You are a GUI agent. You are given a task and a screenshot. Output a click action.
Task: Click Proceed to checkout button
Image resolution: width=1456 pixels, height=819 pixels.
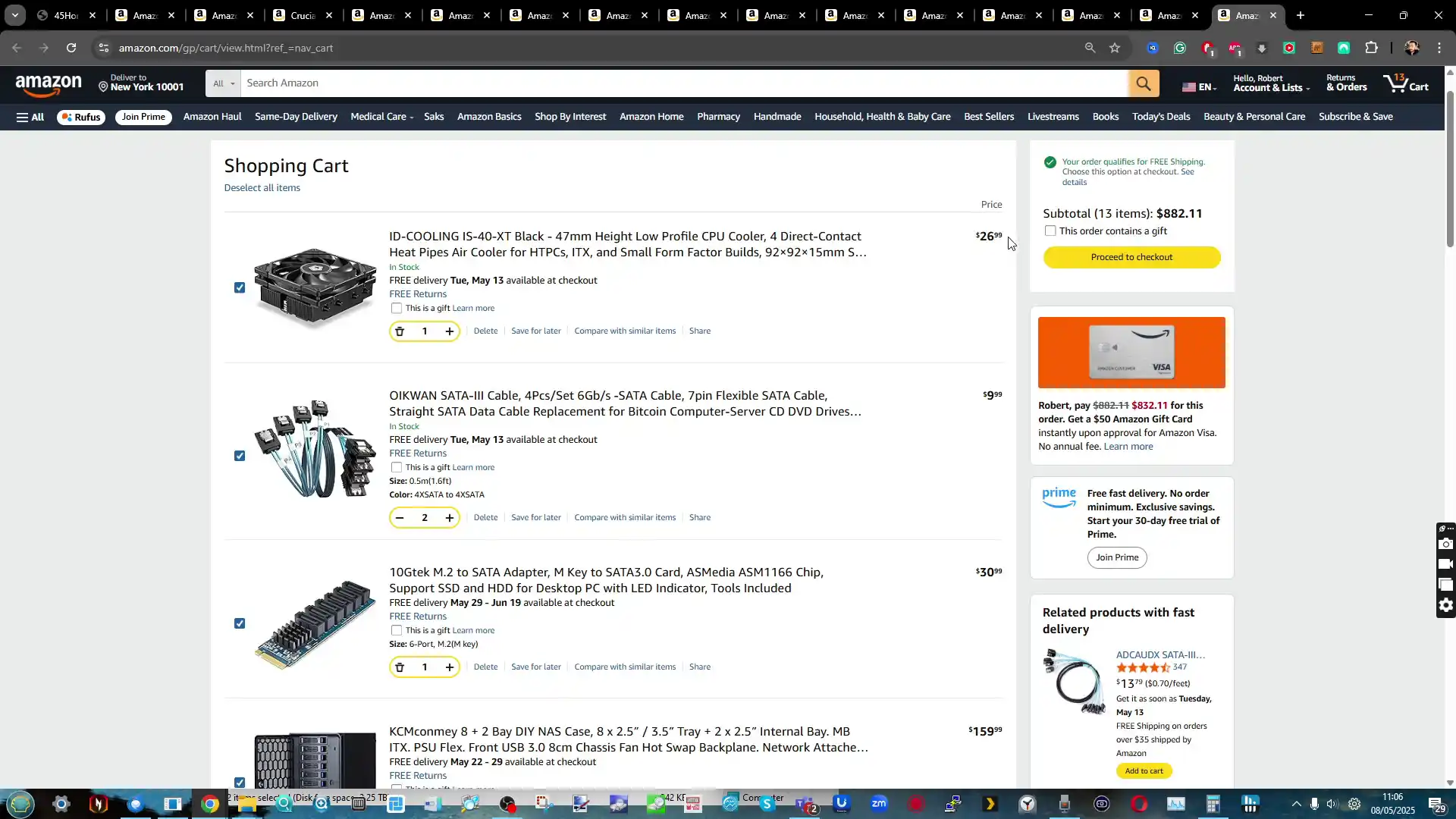click(1131, 258)
